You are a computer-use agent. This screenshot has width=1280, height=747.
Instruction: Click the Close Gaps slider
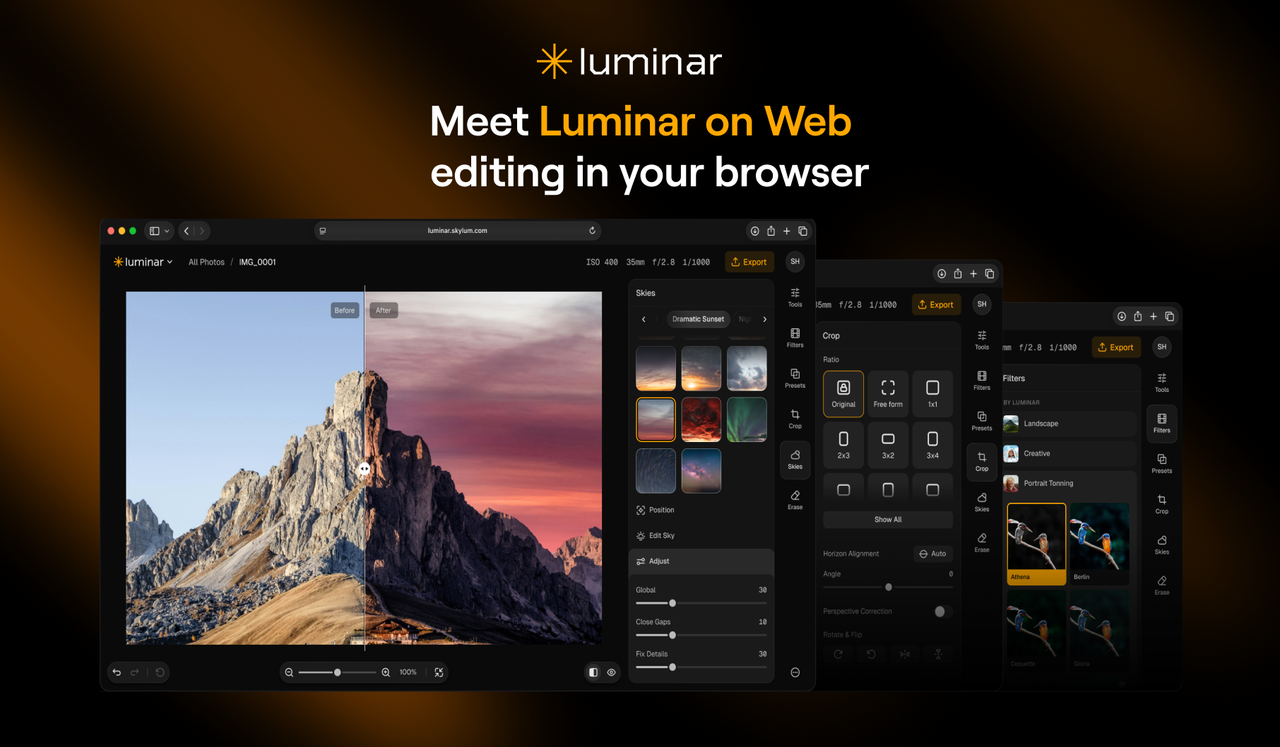pyautogui.click(x=701, y=635)
